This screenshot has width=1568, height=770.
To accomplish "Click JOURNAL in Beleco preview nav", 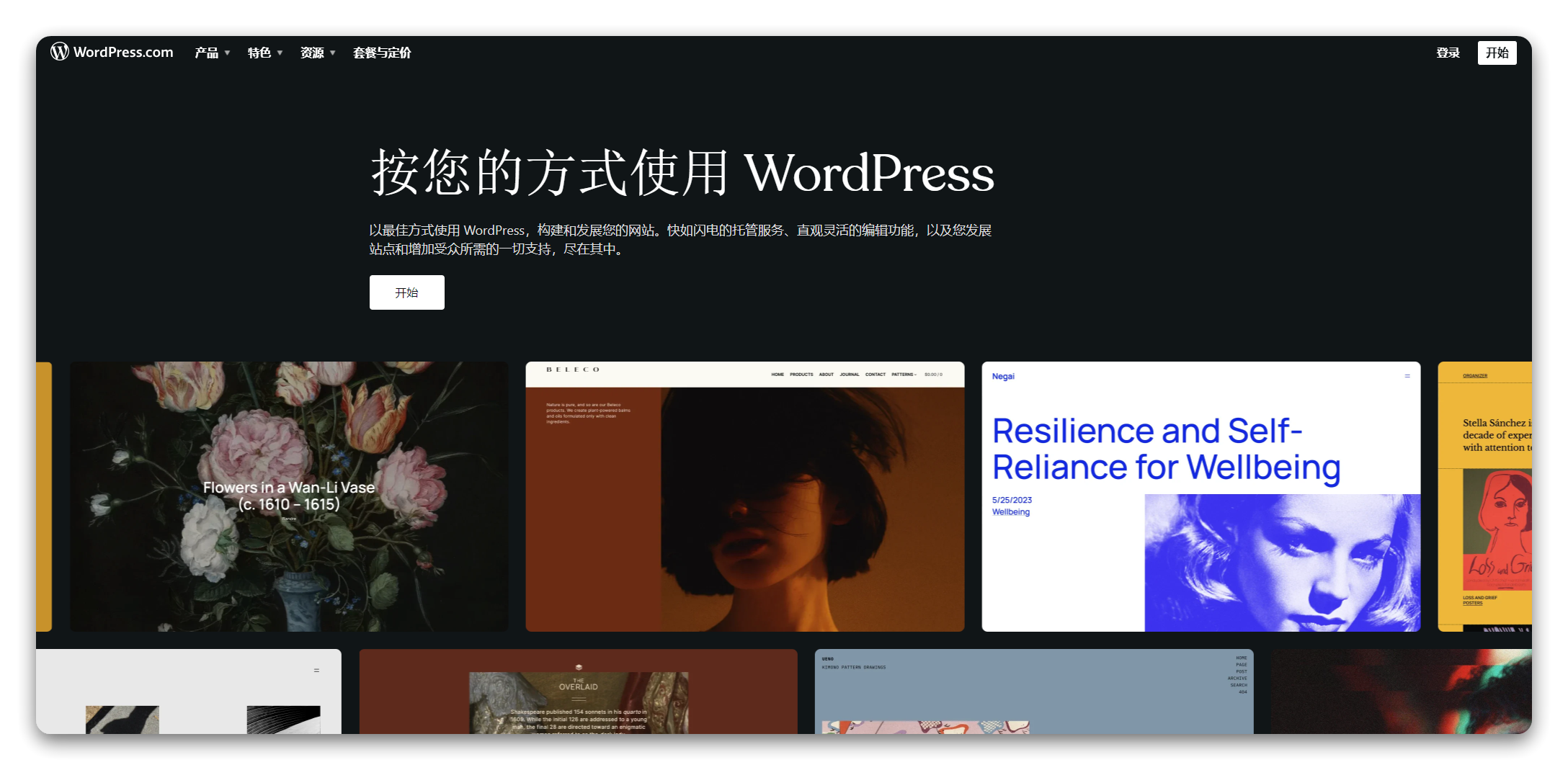I will (x=850, y=375).
